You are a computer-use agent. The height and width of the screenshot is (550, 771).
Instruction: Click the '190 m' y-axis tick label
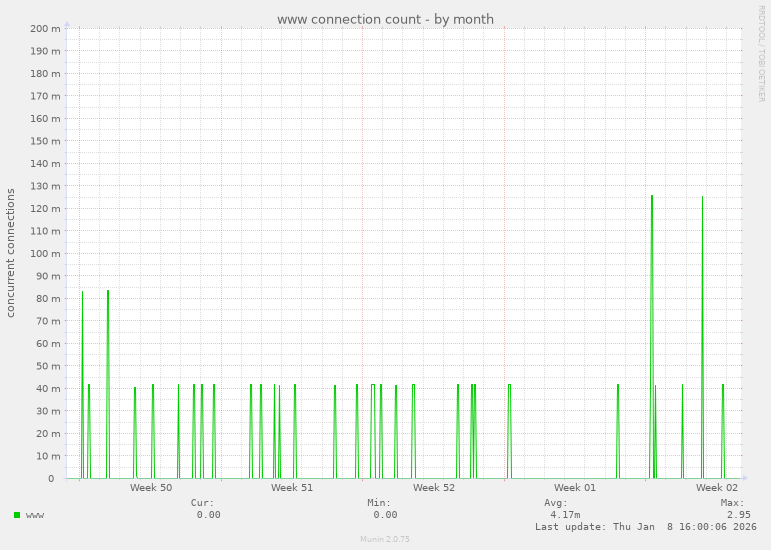(x=45, y=51)
